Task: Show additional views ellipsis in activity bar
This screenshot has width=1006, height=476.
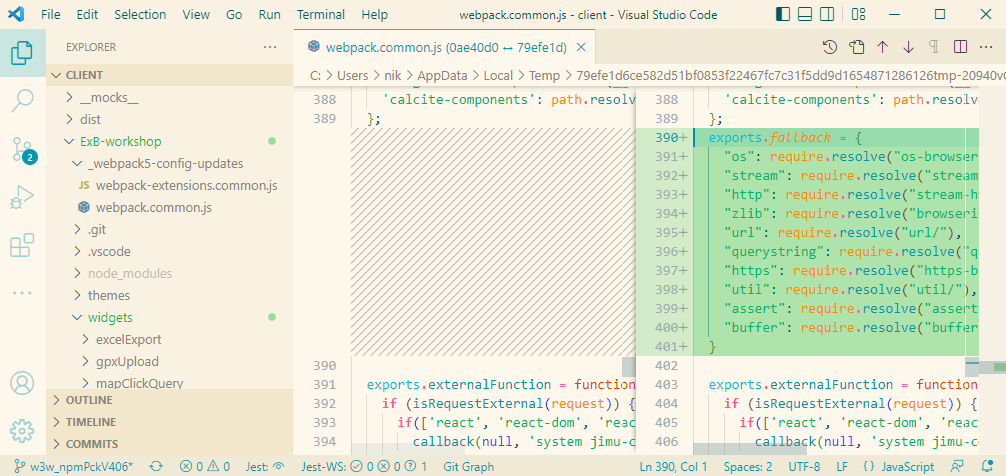Action: click(22, 293)
